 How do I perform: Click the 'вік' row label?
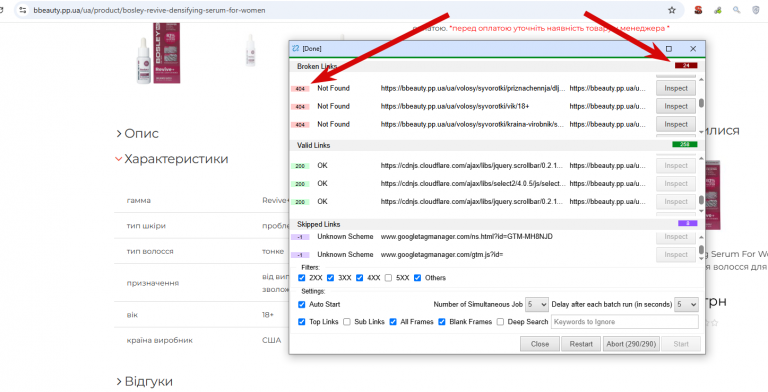(132, 315)
